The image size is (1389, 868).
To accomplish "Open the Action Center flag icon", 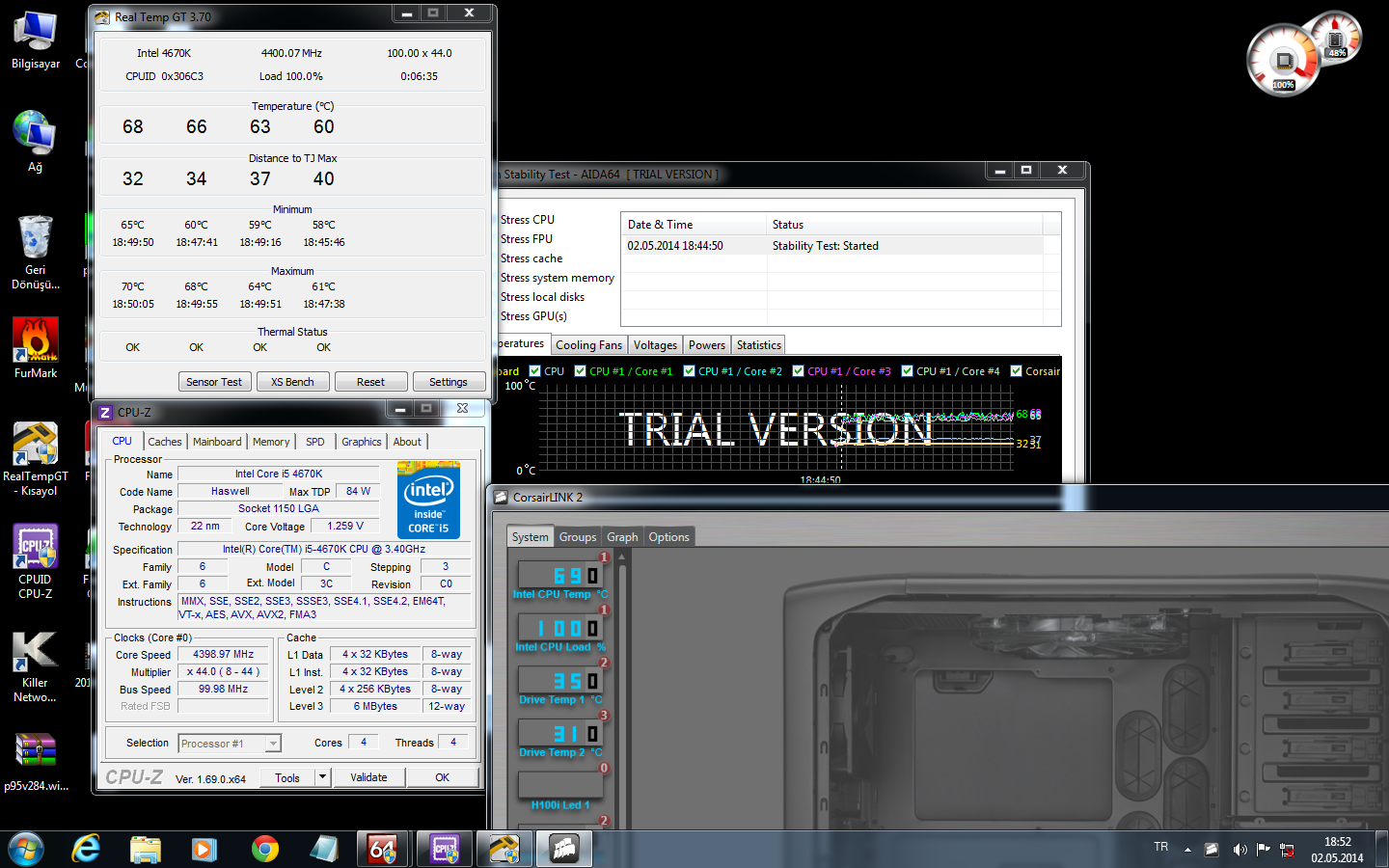I will click(x=1264, y=850).
